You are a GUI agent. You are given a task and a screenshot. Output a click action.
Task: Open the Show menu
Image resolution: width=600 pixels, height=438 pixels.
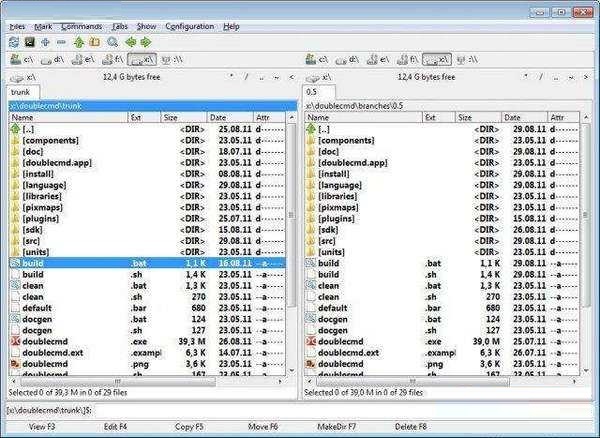click(147, 26)
